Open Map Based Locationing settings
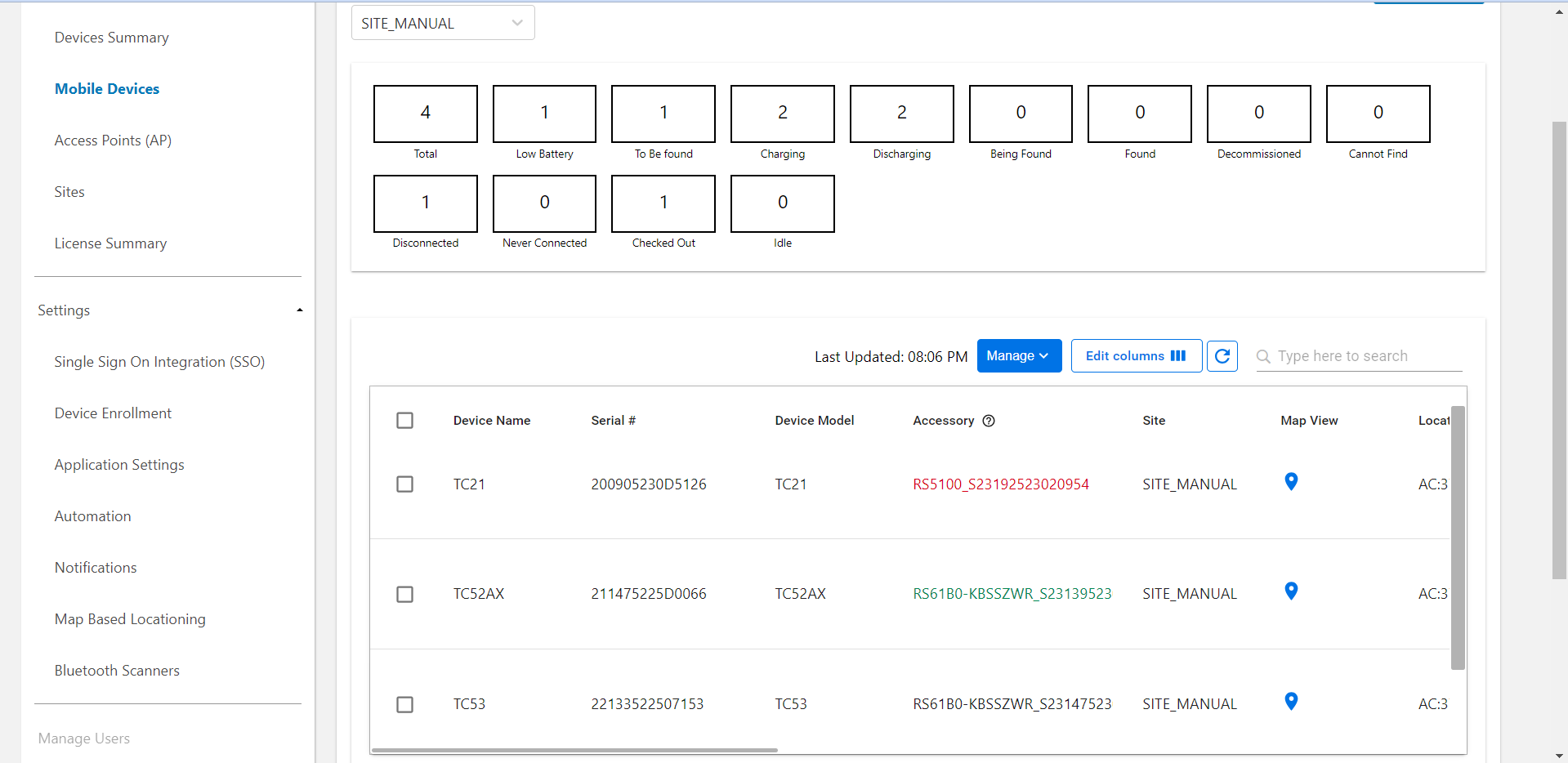This screenshot has height=763, width=1568. click(130, 619)
